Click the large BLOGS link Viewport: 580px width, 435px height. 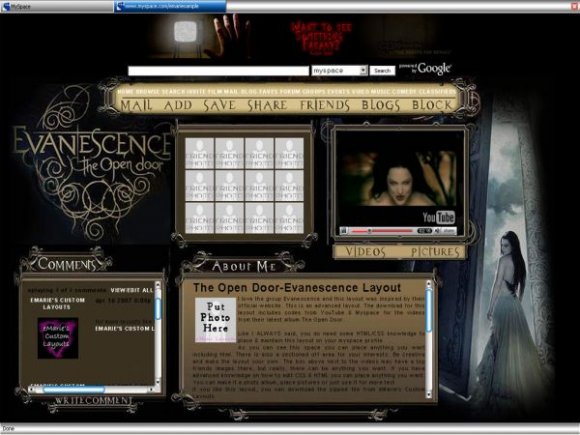(381, 105)
